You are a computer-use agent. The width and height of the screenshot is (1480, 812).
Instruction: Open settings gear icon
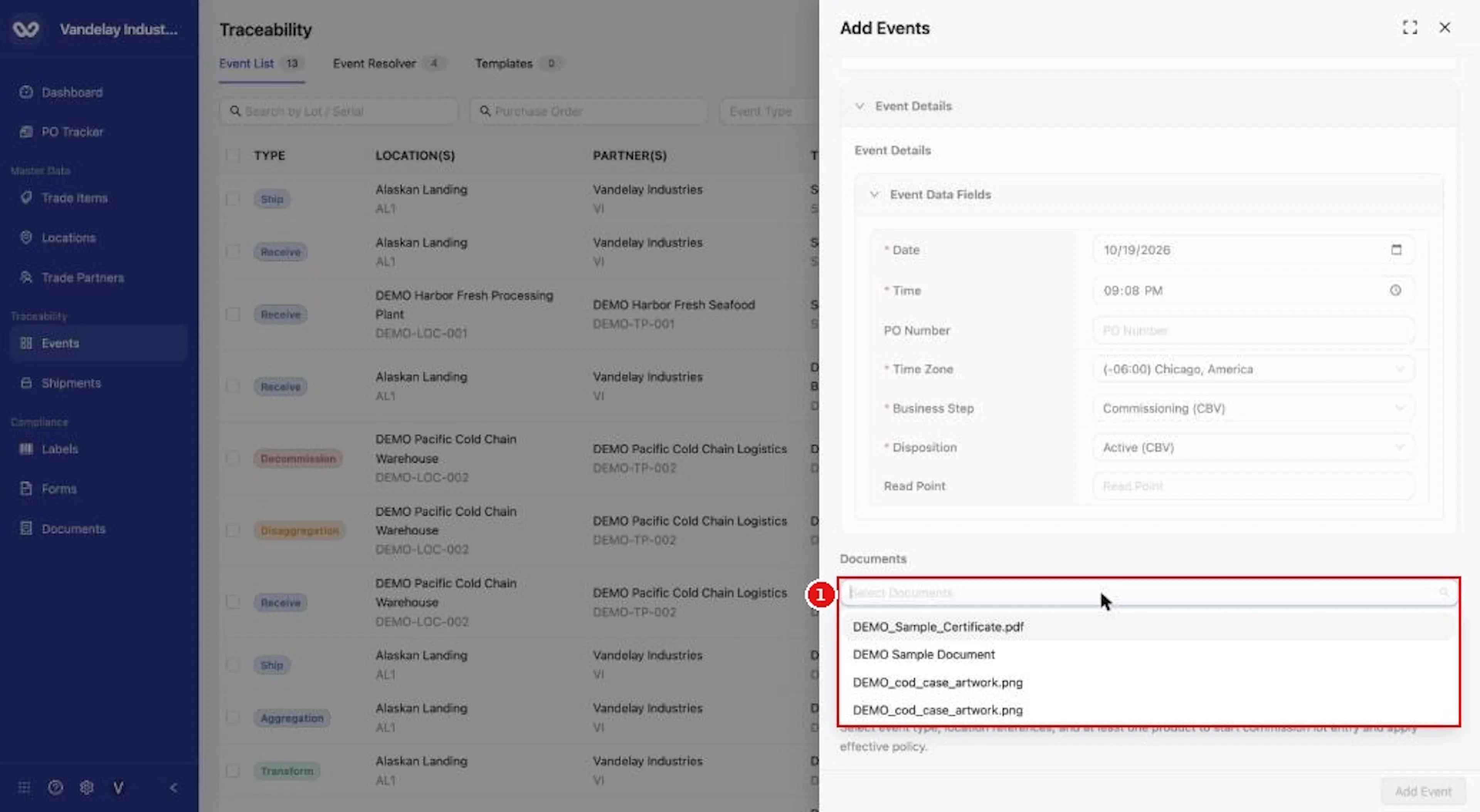tap(87, 787)
